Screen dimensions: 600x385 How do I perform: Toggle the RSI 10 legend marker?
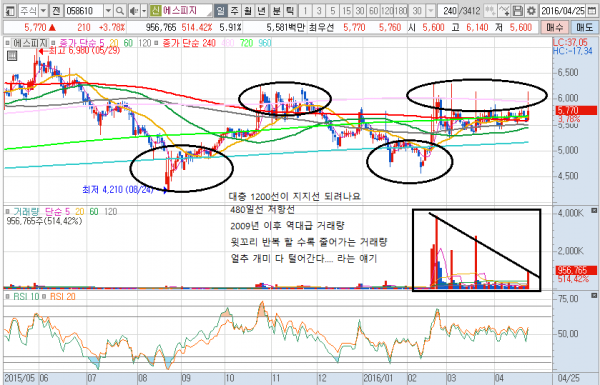(8, 297)
